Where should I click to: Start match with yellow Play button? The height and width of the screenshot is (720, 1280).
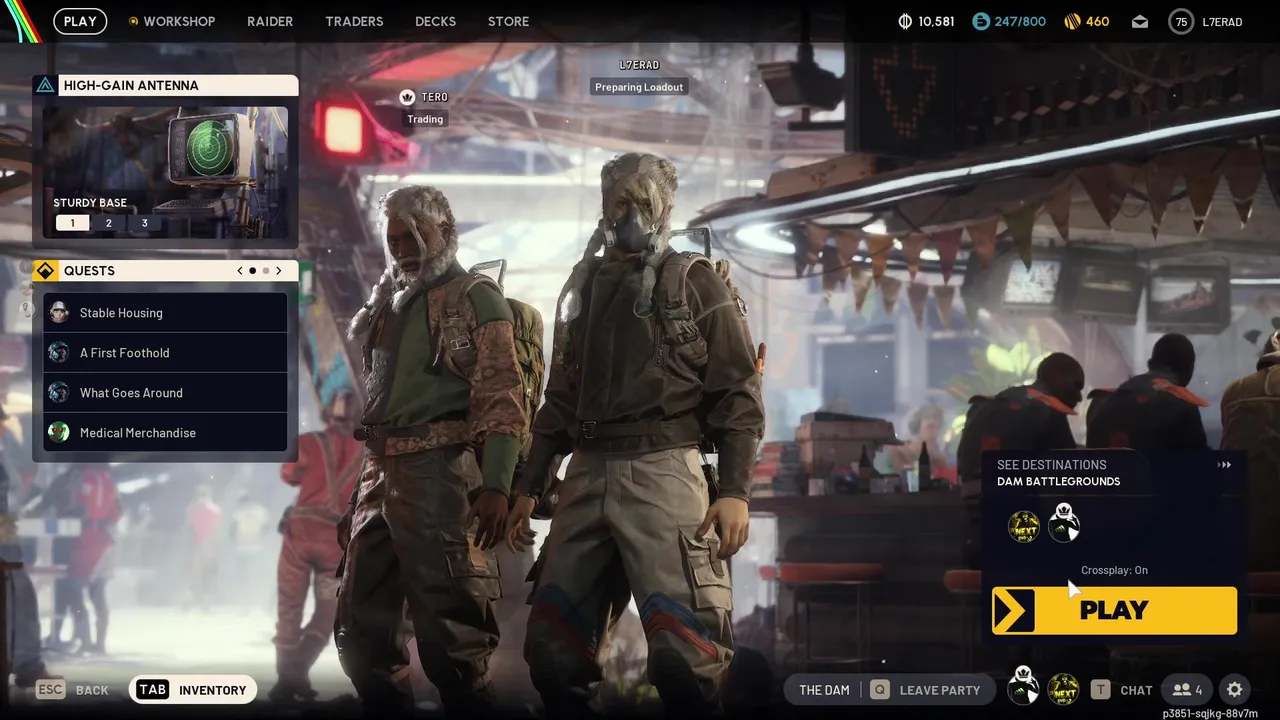click(1114, 611)
